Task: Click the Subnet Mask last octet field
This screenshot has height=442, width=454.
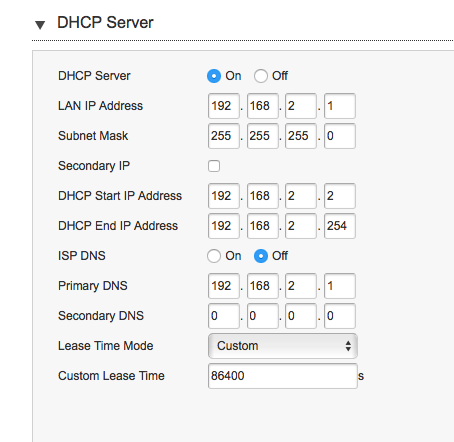Action: point(340,136)
